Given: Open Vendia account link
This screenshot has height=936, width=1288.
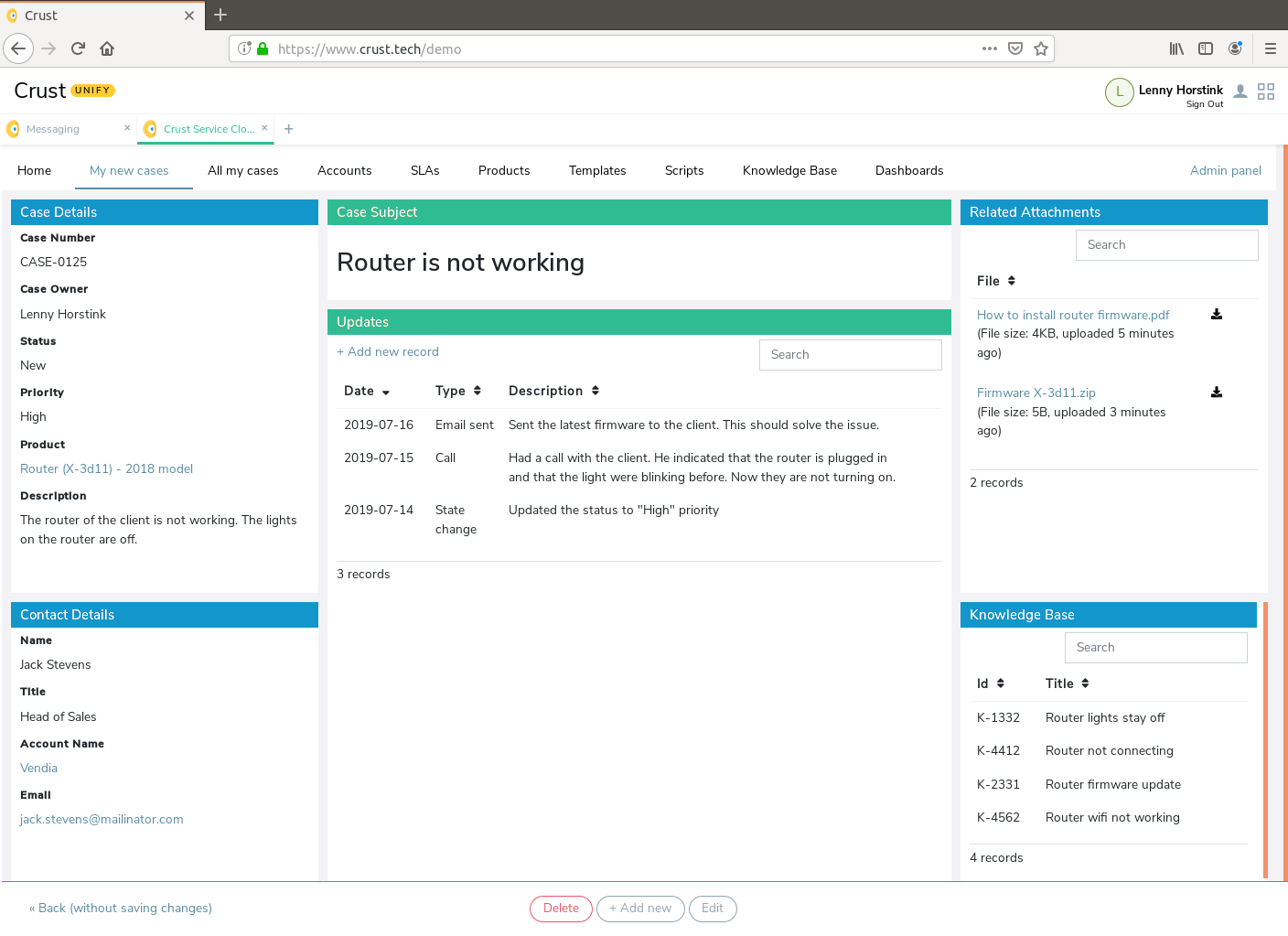Looking at the screenshot, I should (38, 768).
